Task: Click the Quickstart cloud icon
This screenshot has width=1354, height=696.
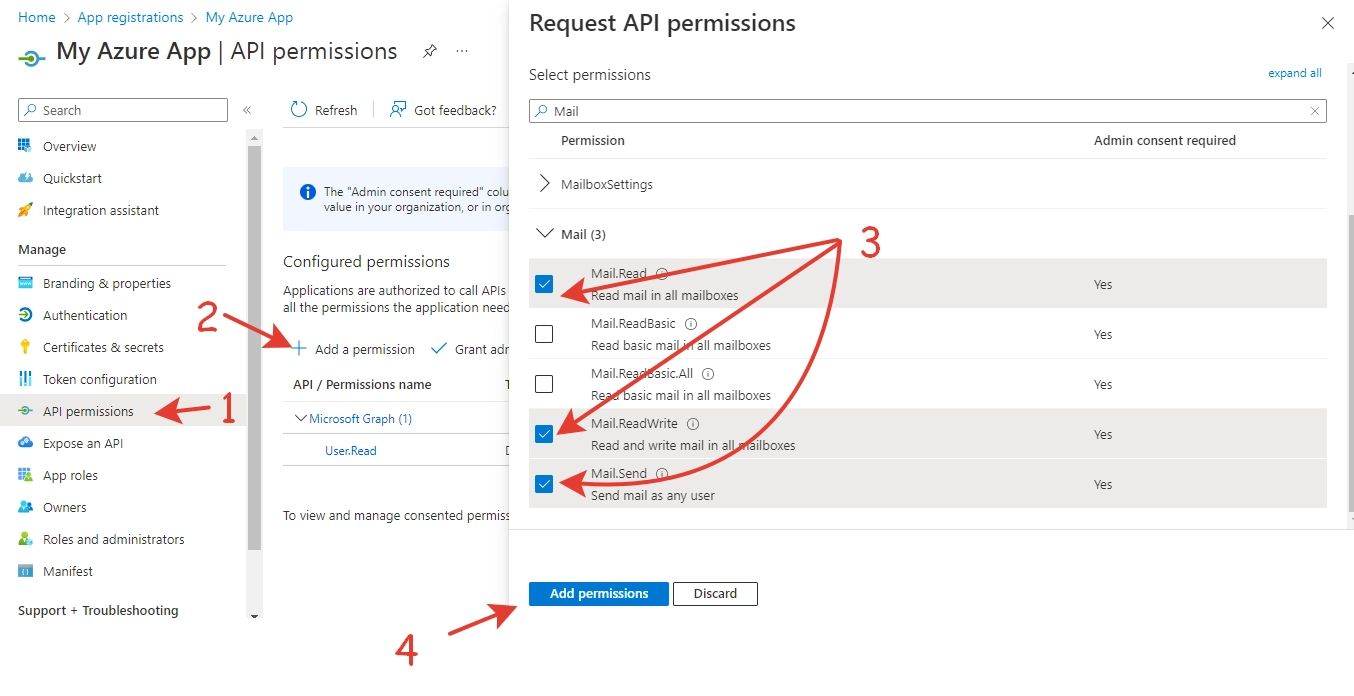Action: coord(25,178)
